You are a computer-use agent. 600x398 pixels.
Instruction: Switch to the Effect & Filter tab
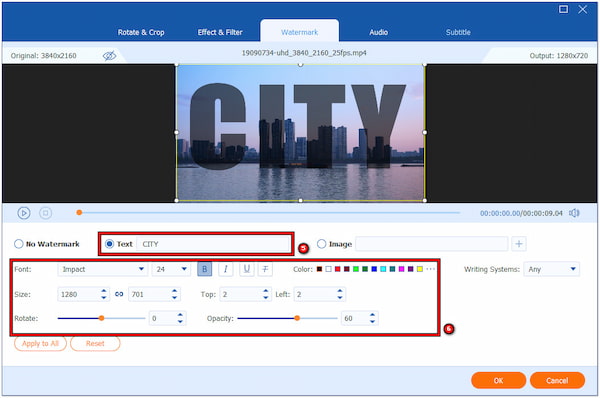pyautogui.click(x=220, y=32)
